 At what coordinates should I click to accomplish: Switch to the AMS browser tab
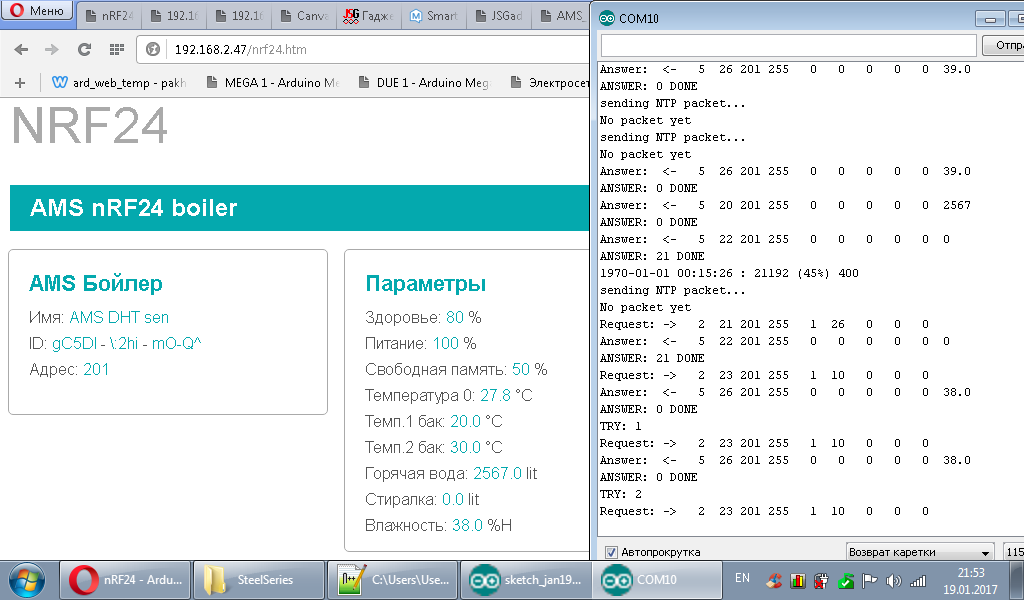coord(562,16)
